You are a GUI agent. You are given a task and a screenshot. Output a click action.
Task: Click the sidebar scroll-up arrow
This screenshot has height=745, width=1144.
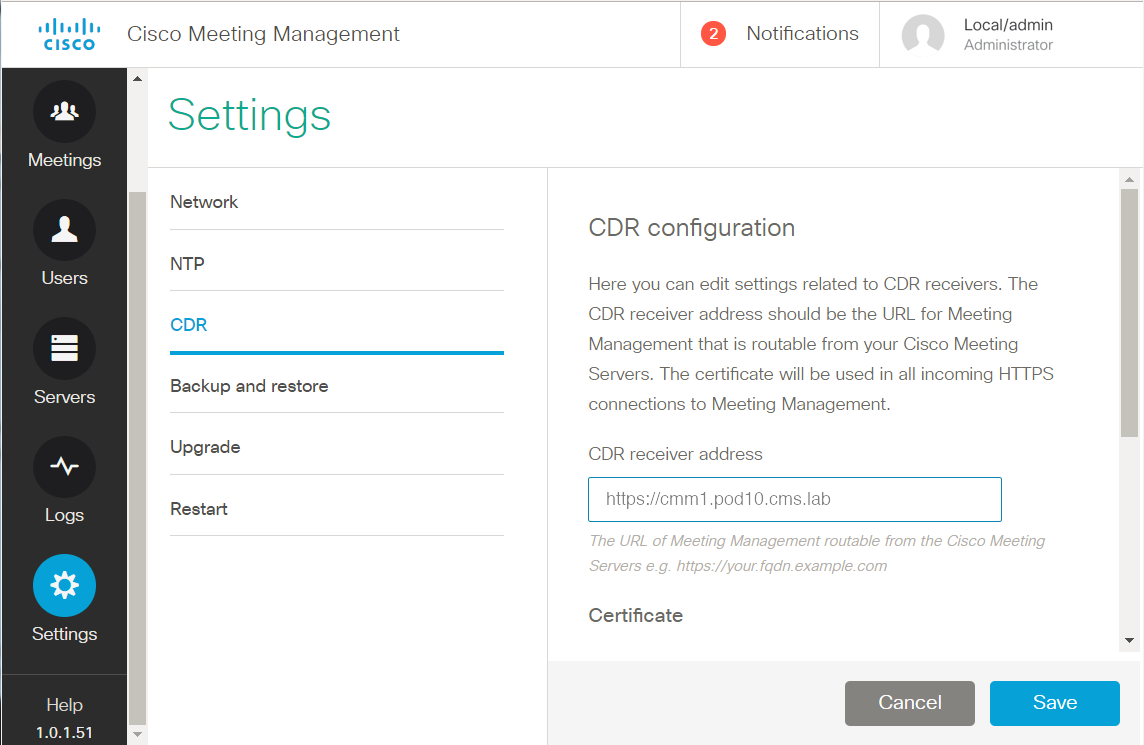pos(137,78)
